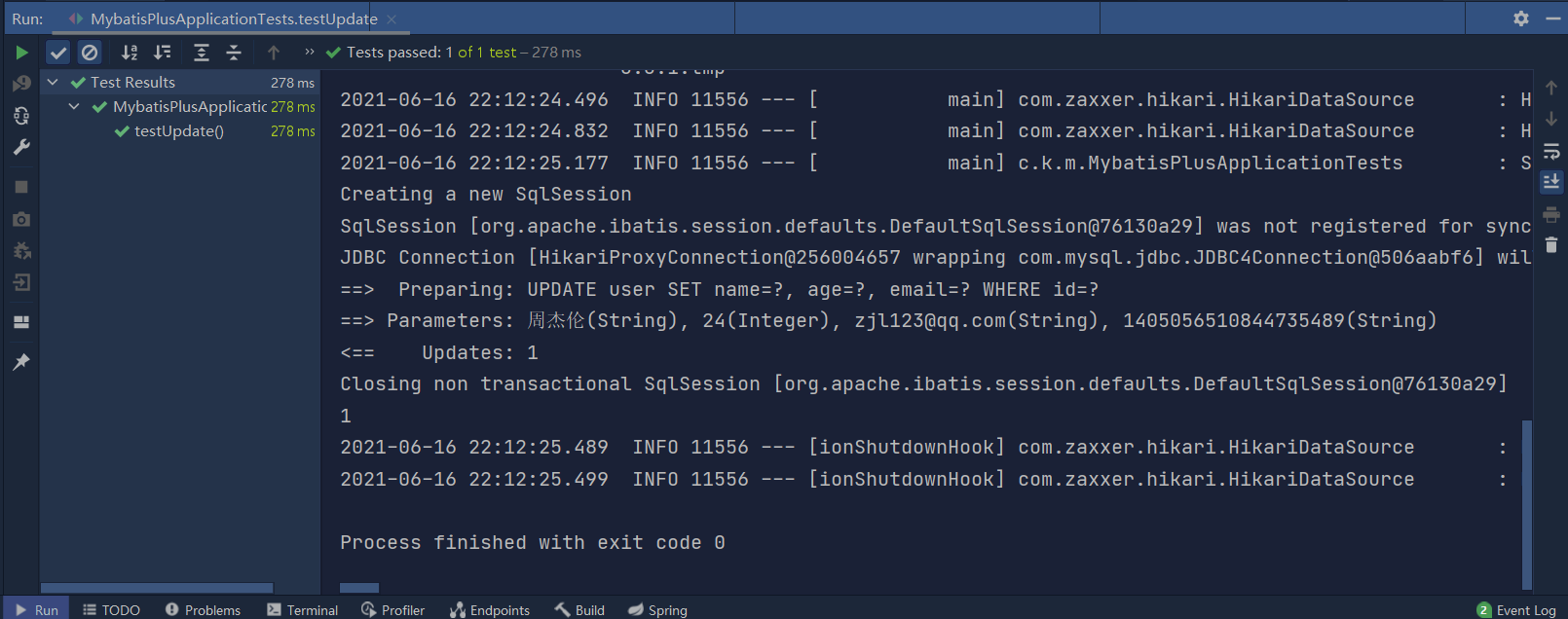Viewport: 1568px width, 619px height.
Task: Toggle Show Ignored tests filter
Action: pyautogui.click(x=90, y=52)
